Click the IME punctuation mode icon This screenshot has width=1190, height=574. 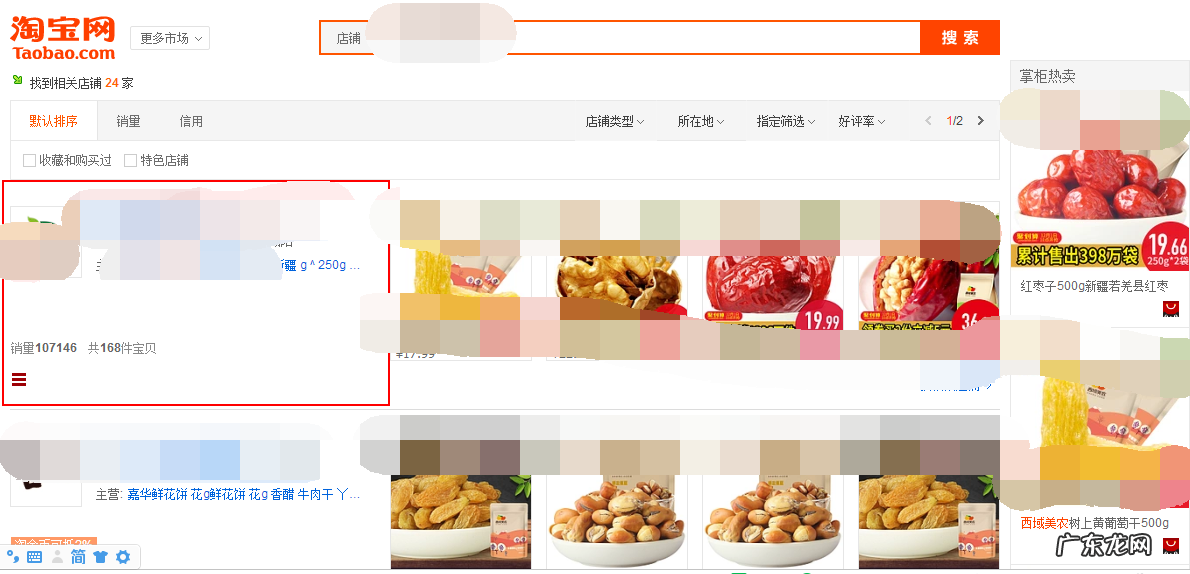(x=13, y=557)
